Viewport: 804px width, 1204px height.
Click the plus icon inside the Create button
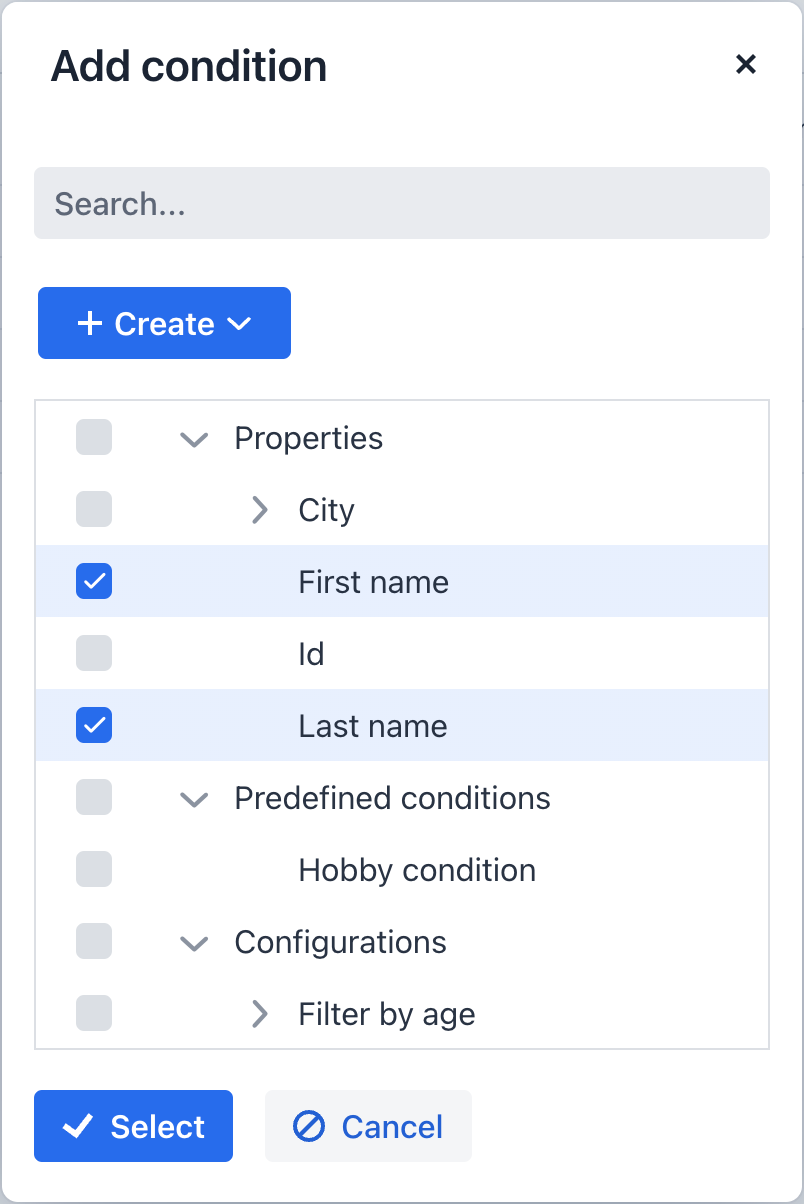point(92,323)
